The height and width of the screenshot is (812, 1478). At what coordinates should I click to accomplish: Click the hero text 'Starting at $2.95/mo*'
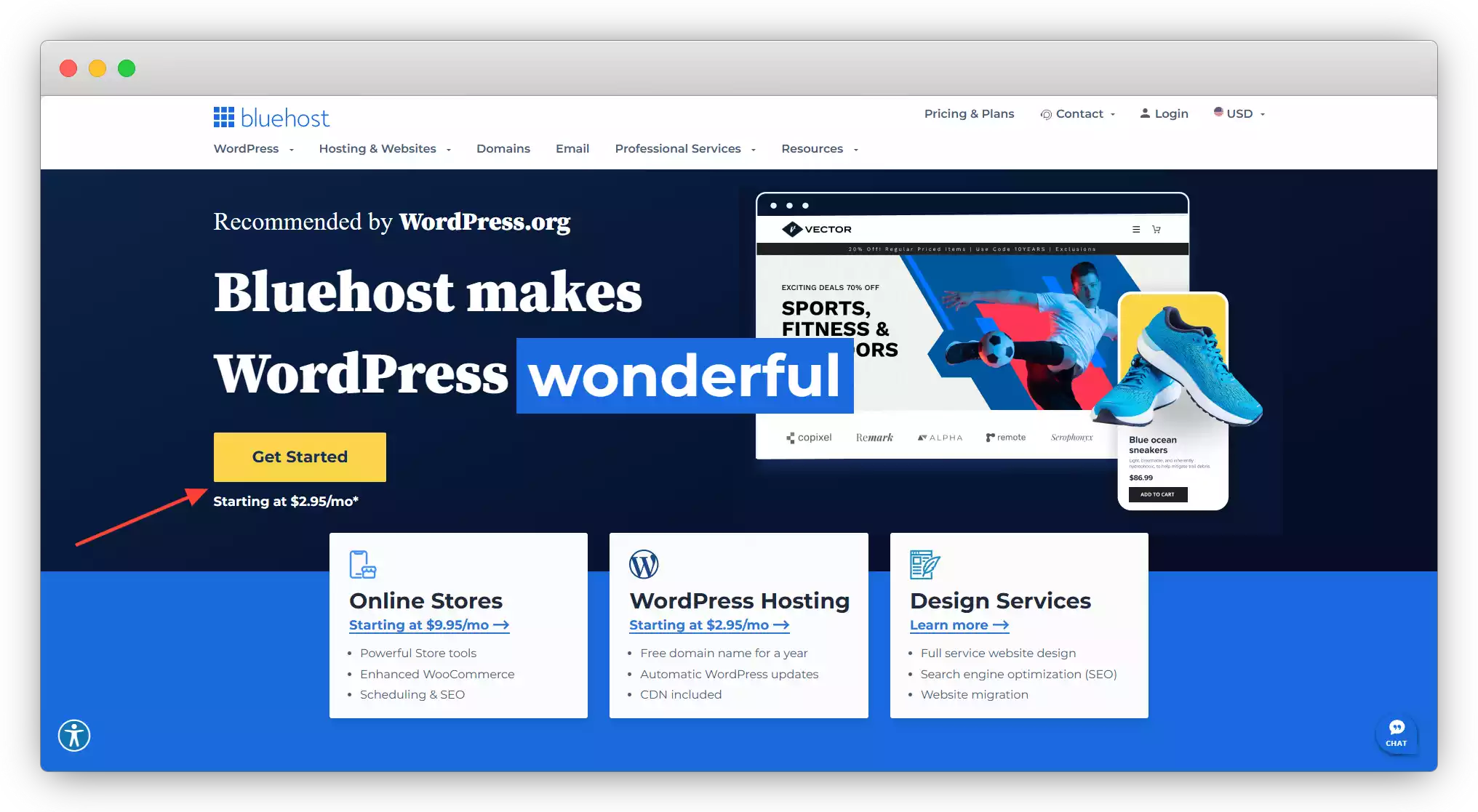(286, 501)
